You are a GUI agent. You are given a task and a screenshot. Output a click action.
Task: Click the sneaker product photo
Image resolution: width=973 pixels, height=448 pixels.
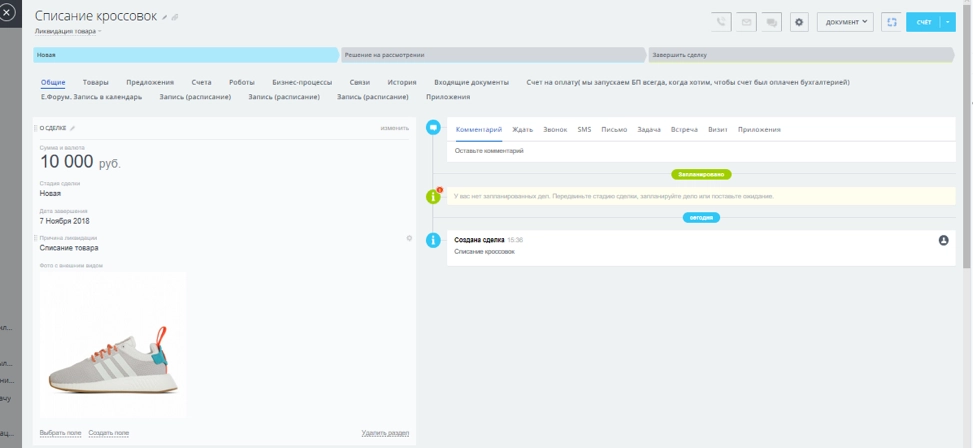[x=112, y=345]
